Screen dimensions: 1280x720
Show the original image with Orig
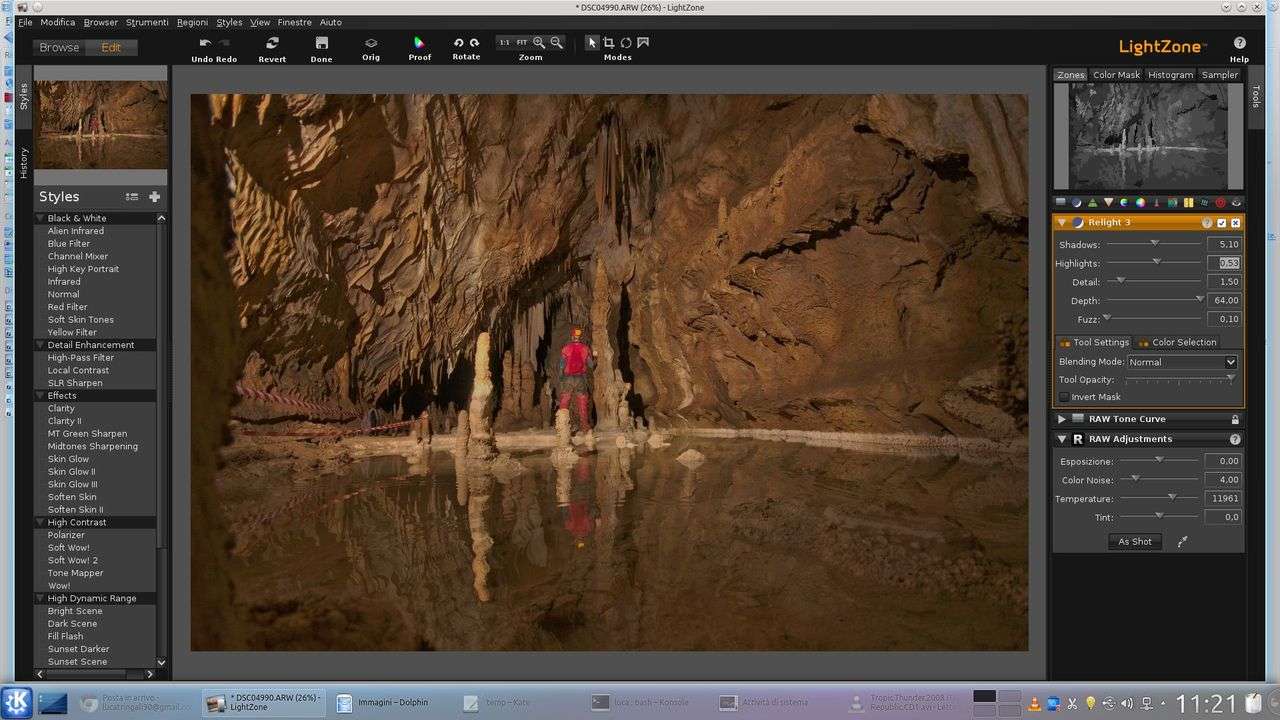click(x=371, y=43)
